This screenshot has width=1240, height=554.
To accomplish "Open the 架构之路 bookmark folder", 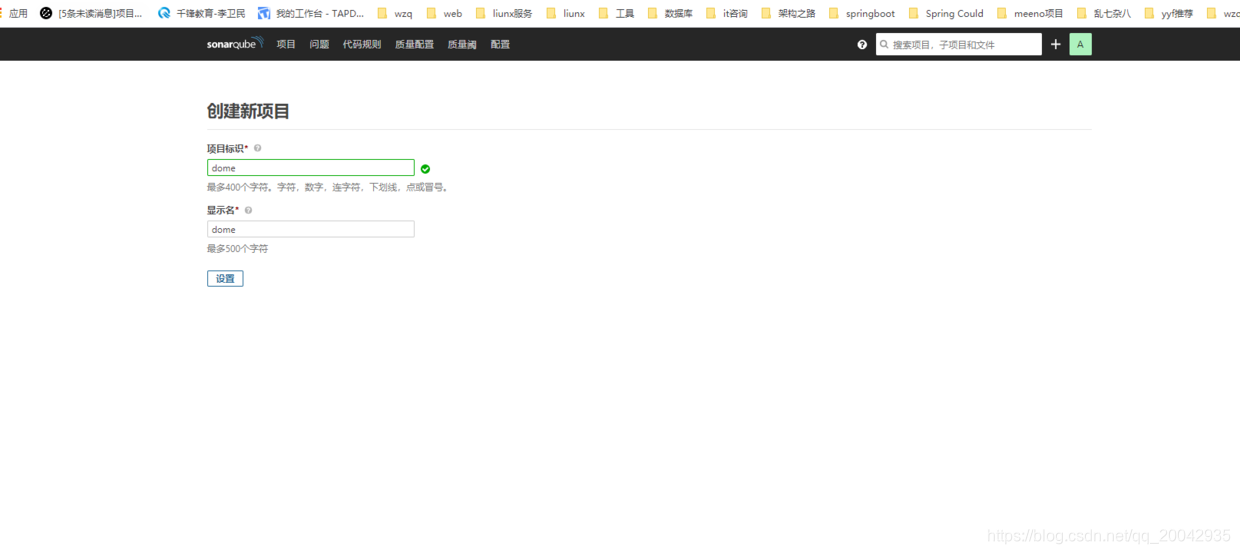I will (x=788, y=14).
